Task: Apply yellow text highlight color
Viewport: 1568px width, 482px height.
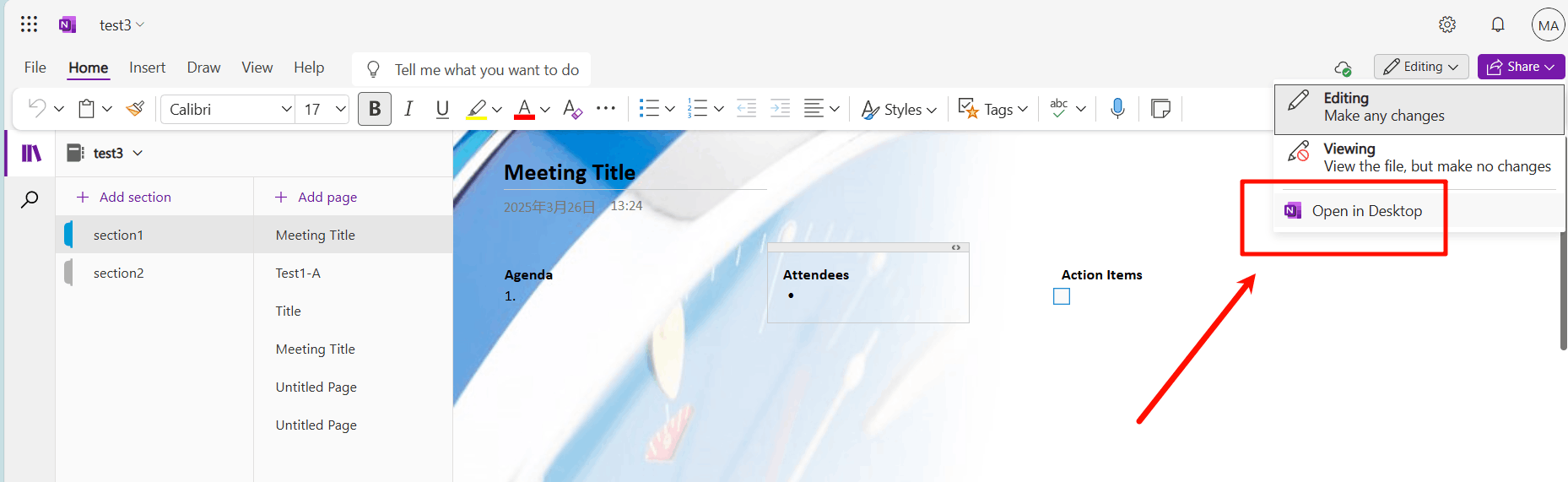Action: 477,109
